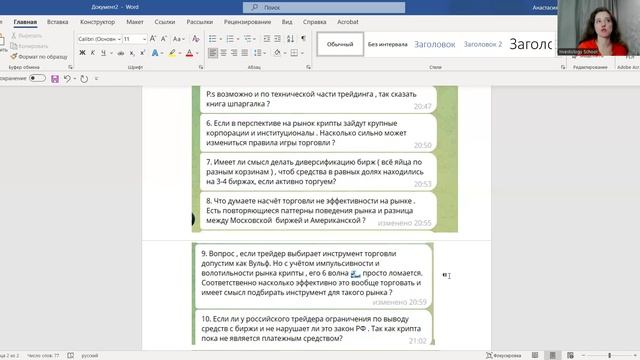Cut selection (Вырезать)
This screenshot has height=360, width=640.
[x=27, y=36]
